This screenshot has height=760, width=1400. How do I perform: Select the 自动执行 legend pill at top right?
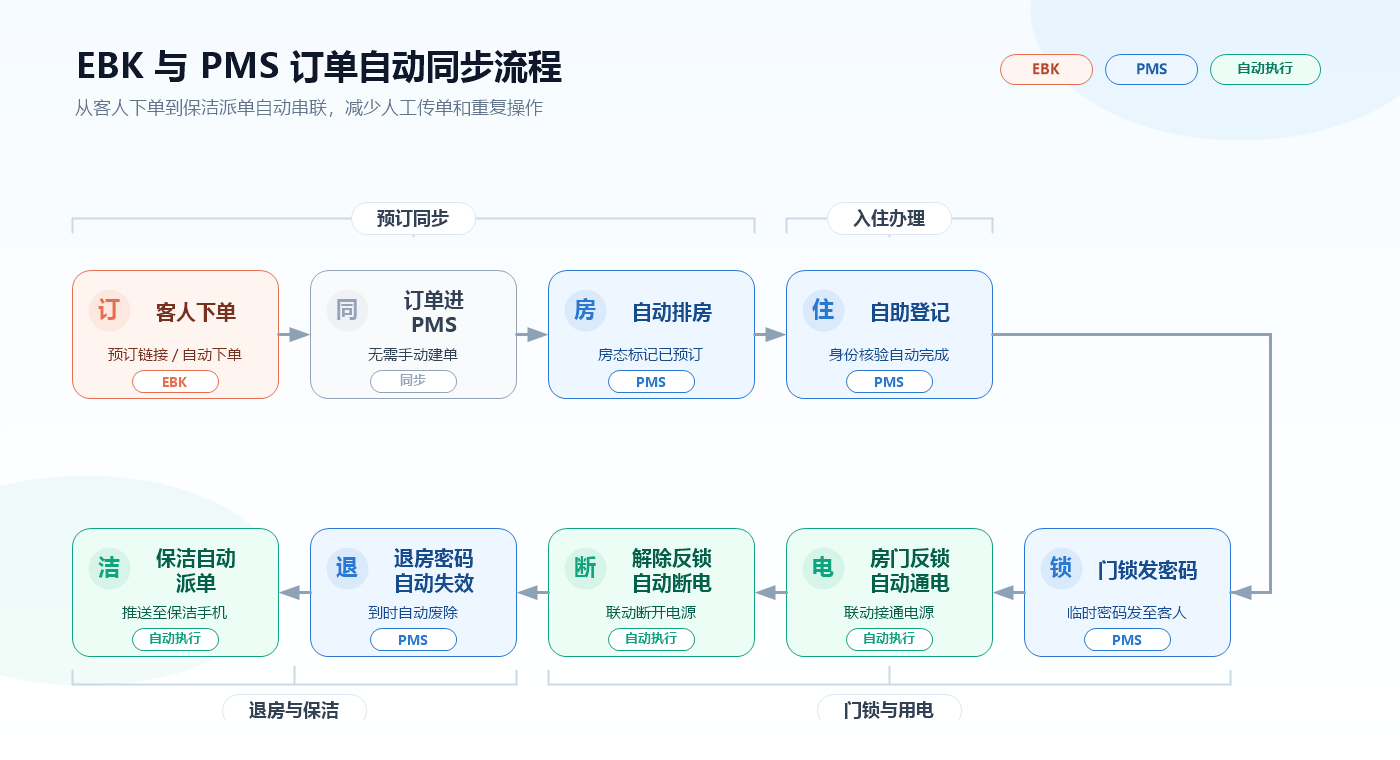(1265, 69)
